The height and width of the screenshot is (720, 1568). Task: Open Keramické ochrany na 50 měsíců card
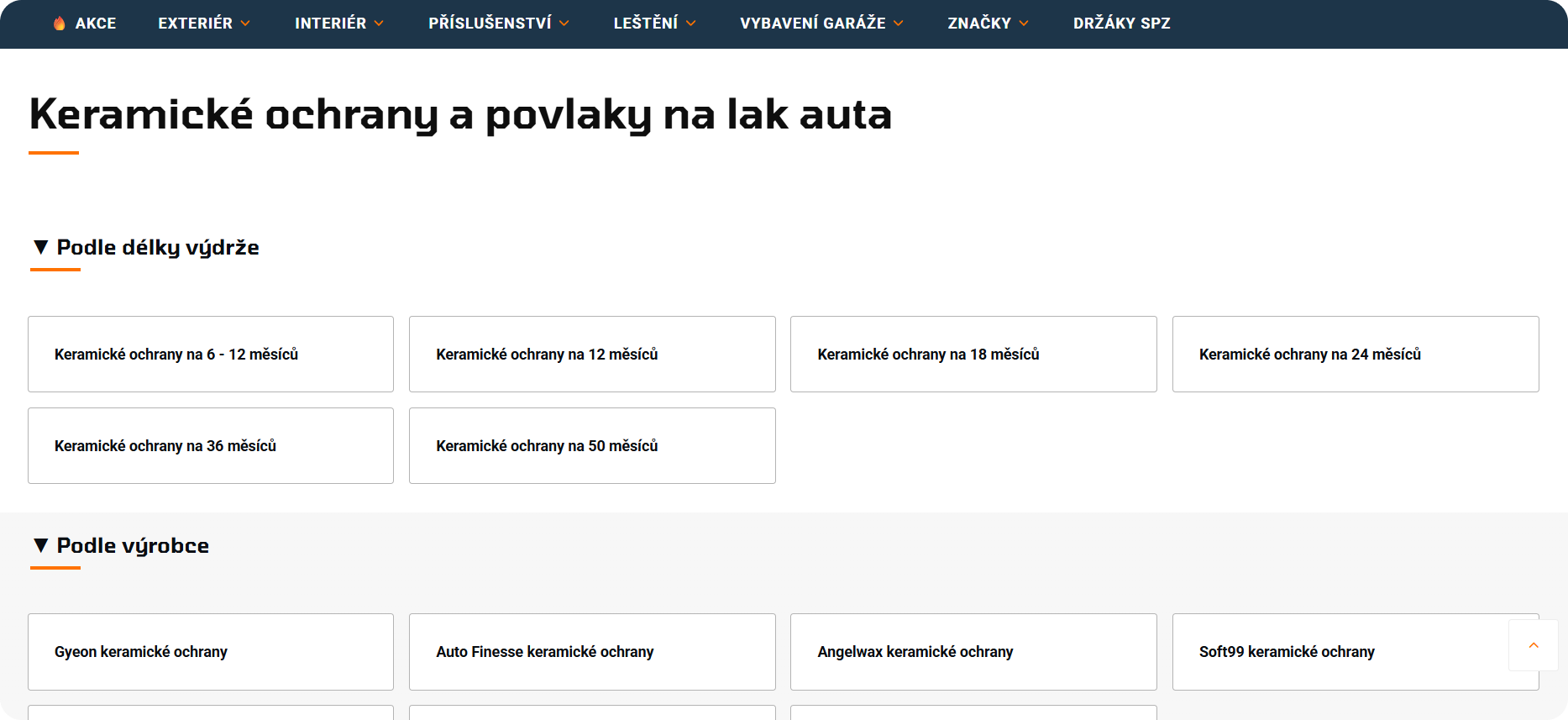592,445
